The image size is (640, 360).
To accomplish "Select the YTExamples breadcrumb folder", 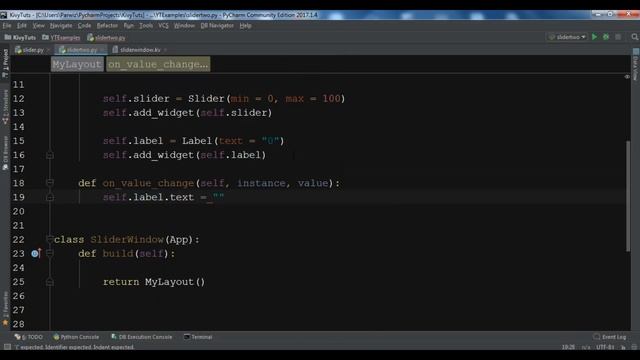I will (61, 38).
